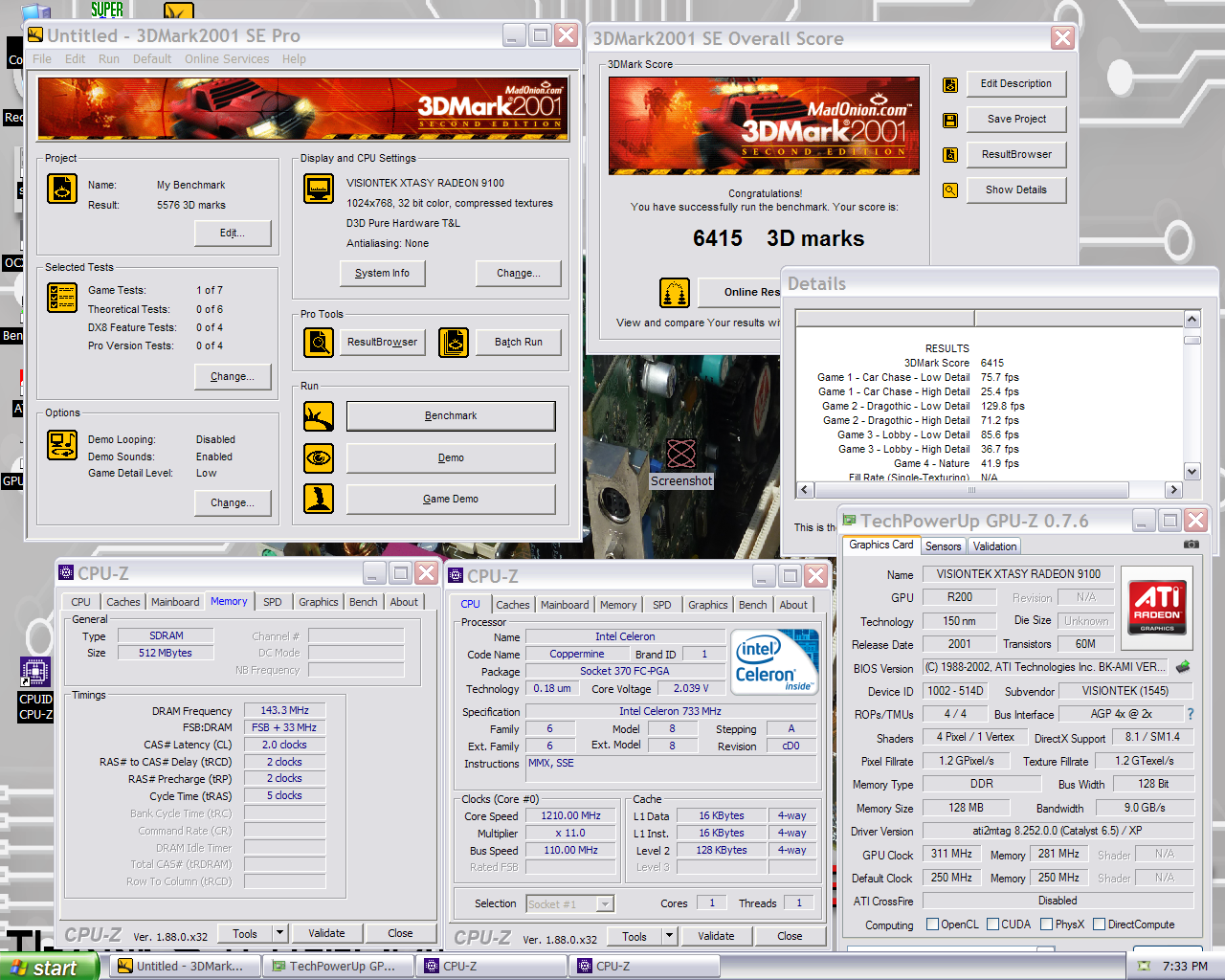Click Change... button under Selected Tests
Viewport: 1225px width, 980px height.
point(233,376)
